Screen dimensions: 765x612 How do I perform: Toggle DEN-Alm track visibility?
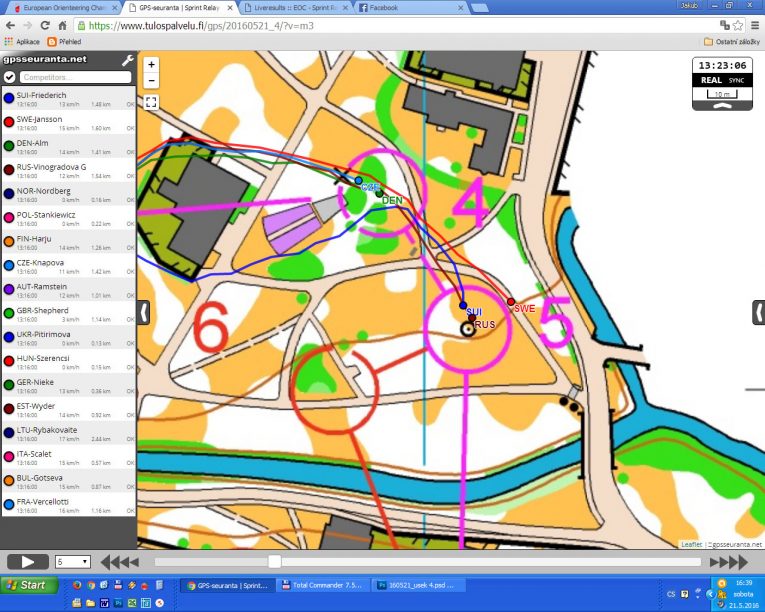point(9,146)
